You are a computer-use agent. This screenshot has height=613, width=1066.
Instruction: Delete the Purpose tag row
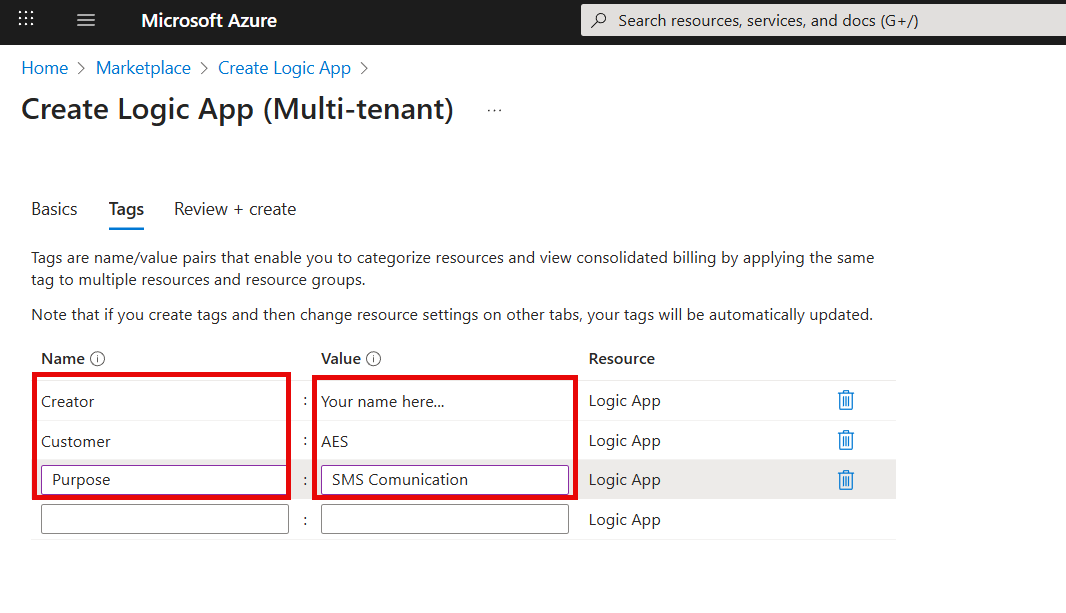point(845,480)
